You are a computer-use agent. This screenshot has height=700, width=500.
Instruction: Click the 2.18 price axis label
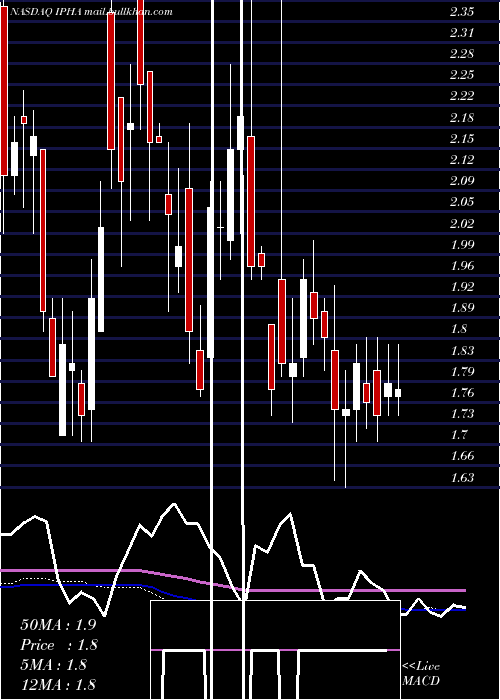pos(462,118)
